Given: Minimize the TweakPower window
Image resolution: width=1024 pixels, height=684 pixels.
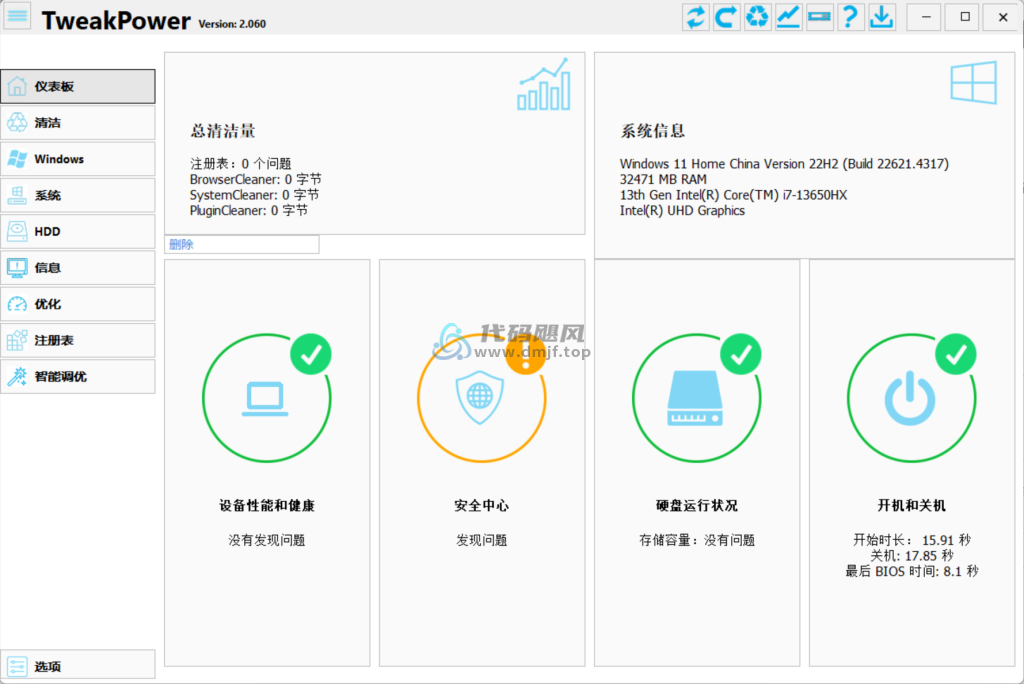Looking at the screenshot, I should [926, 17].
